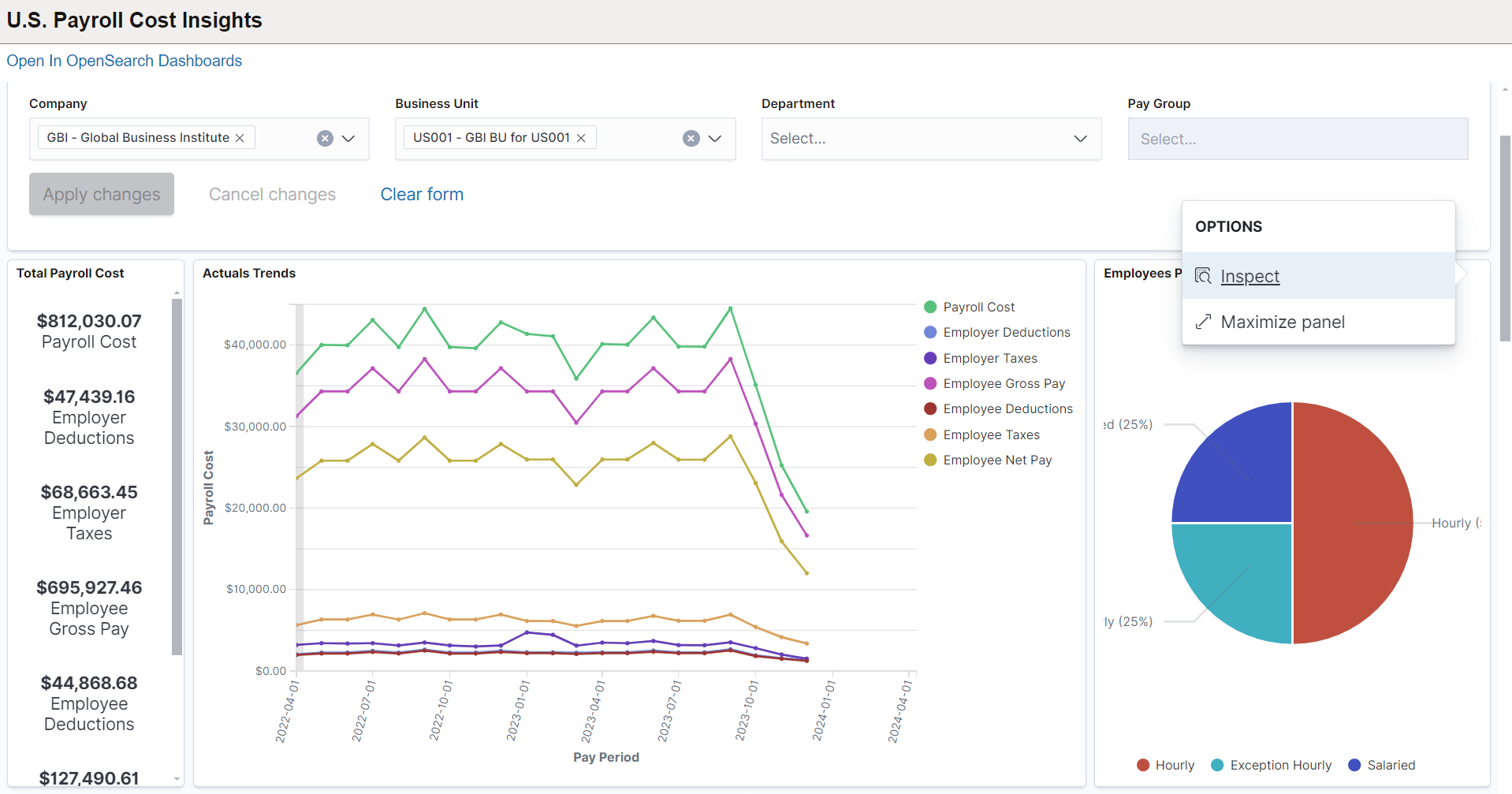The image size is (1512, 794).
Task: Click the Inspect magnifier icon
Action: point(1203,275)
